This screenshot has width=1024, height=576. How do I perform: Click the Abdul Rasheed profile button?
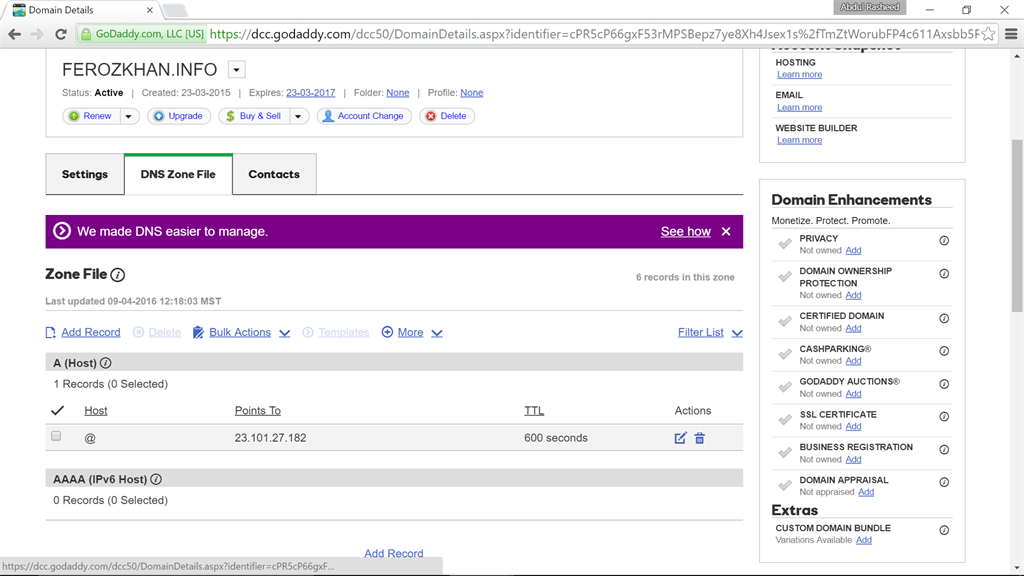click(x=869, y=7)
